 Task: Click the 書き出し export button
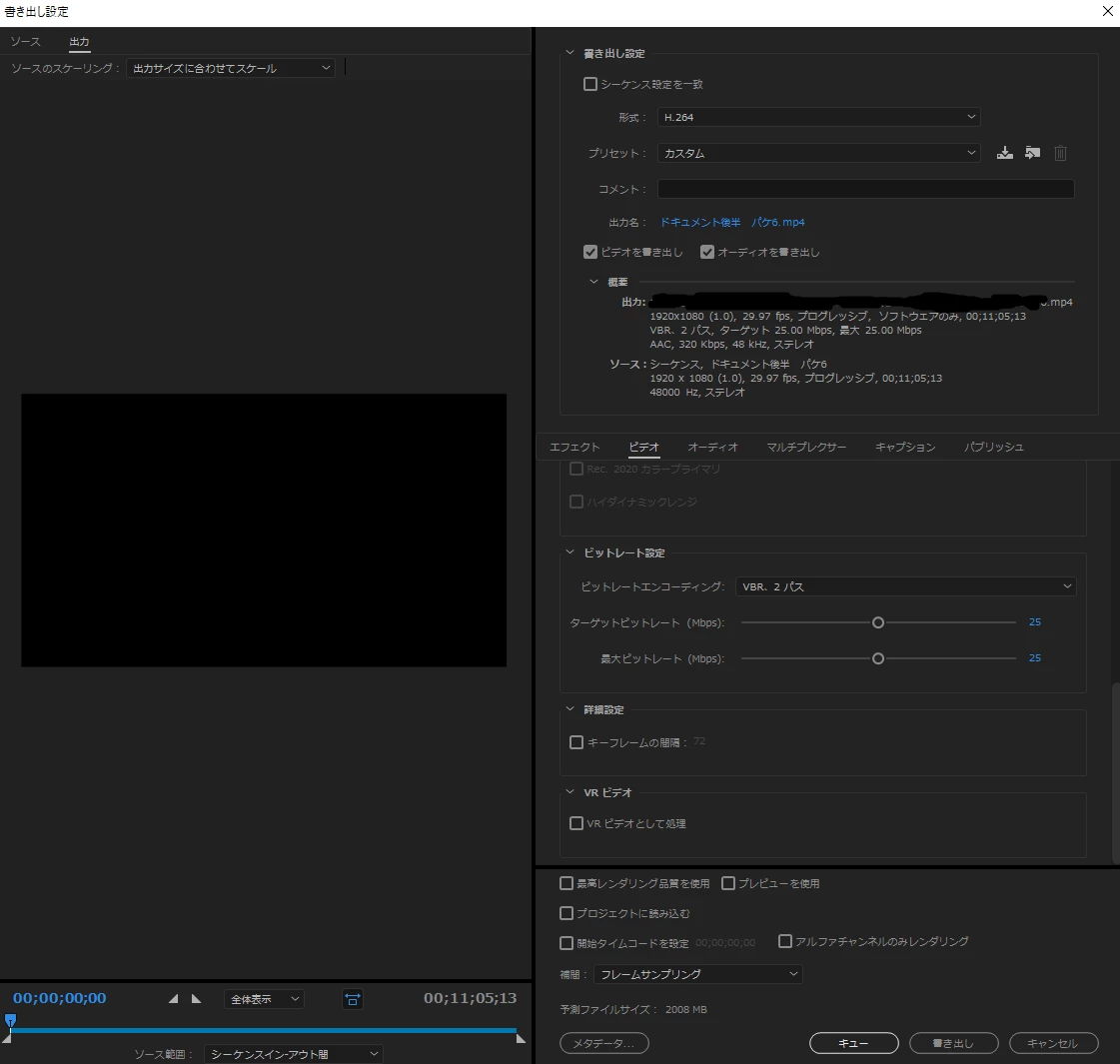[953, 1043]
